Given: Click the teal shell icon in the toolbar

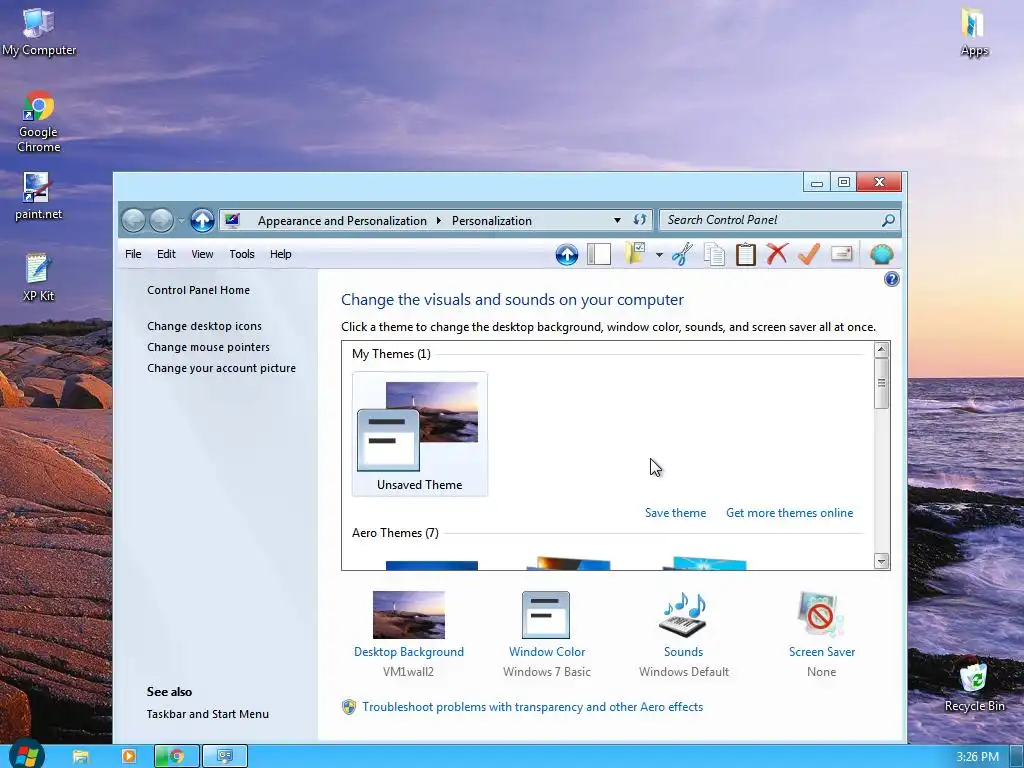Looking at the screenshot, I should [881, 254].
